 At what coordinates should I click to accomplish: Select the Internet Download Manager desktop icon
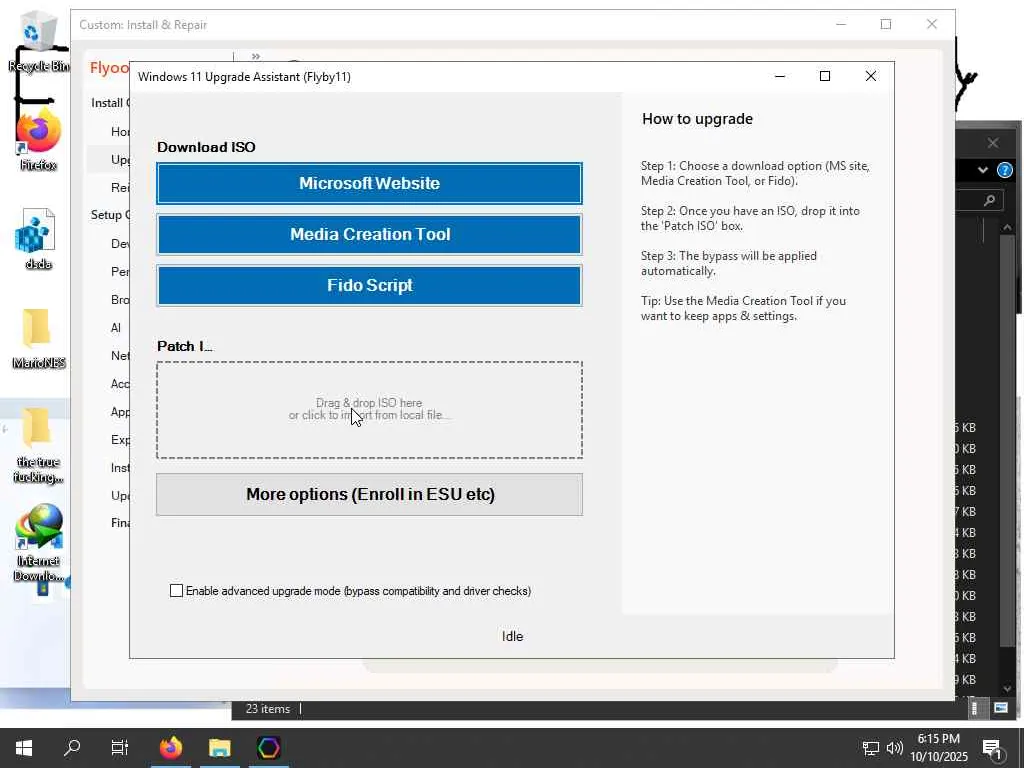click(x=38, y=543)
